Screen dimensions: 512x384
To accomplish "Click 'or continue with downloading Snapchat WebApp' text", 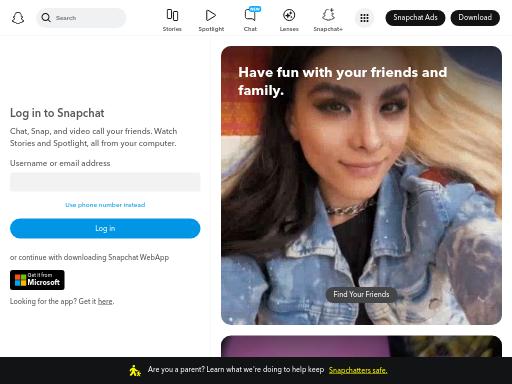I will point(89,257).
